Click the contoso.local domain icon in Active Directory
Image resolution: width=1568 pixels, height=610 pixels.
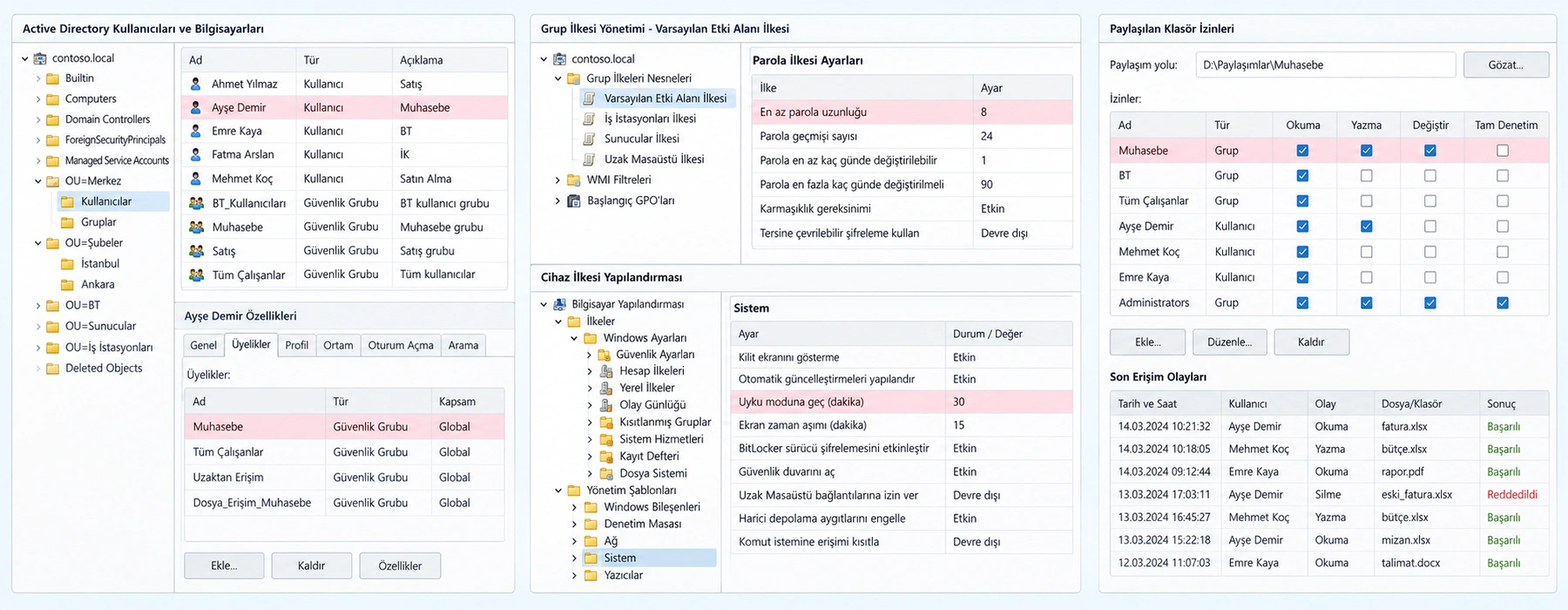pos(40,58)
